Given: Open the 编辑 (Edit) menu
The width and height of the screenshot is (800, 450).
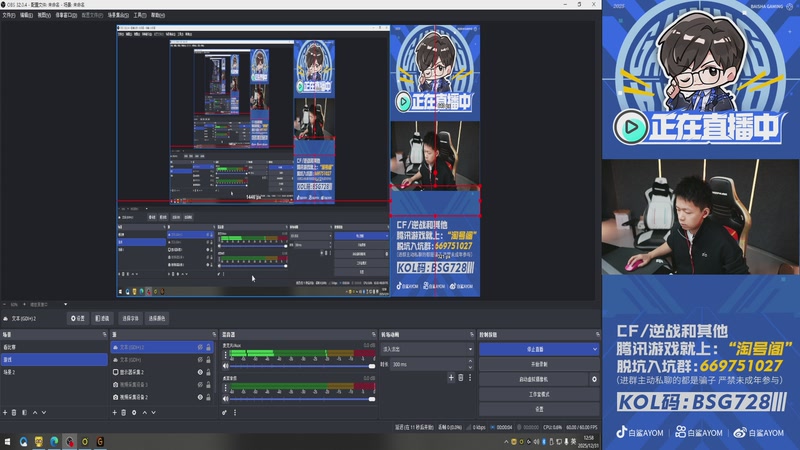Looking at the screenshot, I should (x=27, y=15).
